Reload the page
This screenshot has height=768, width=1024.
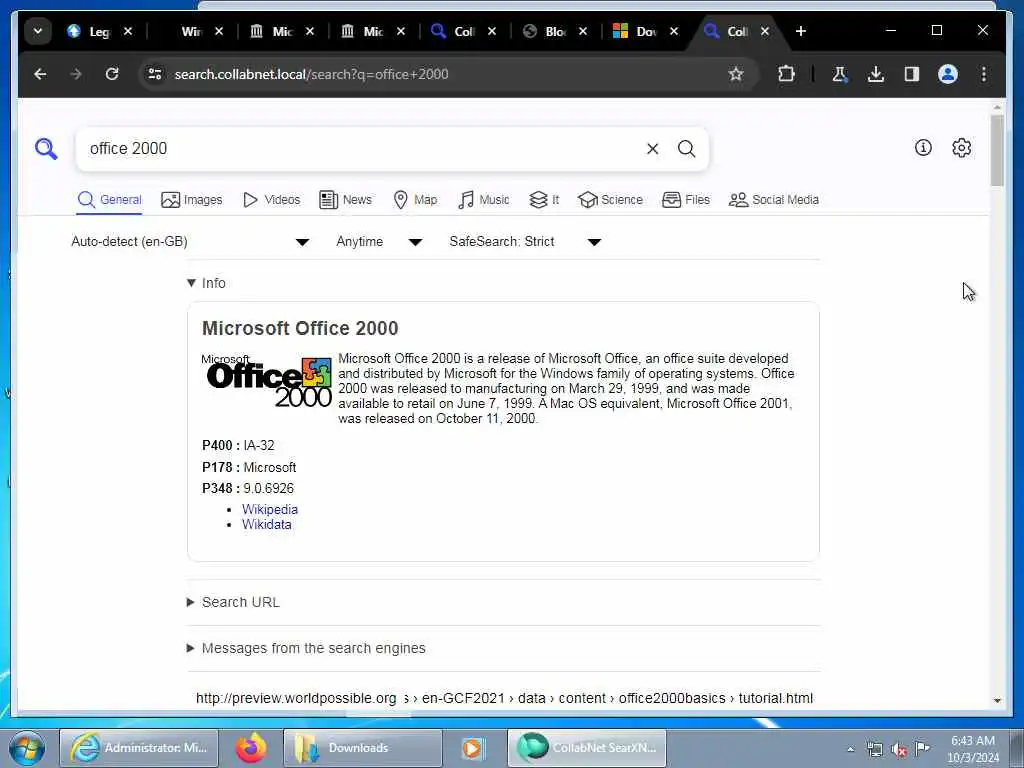[x=112, y=74]
